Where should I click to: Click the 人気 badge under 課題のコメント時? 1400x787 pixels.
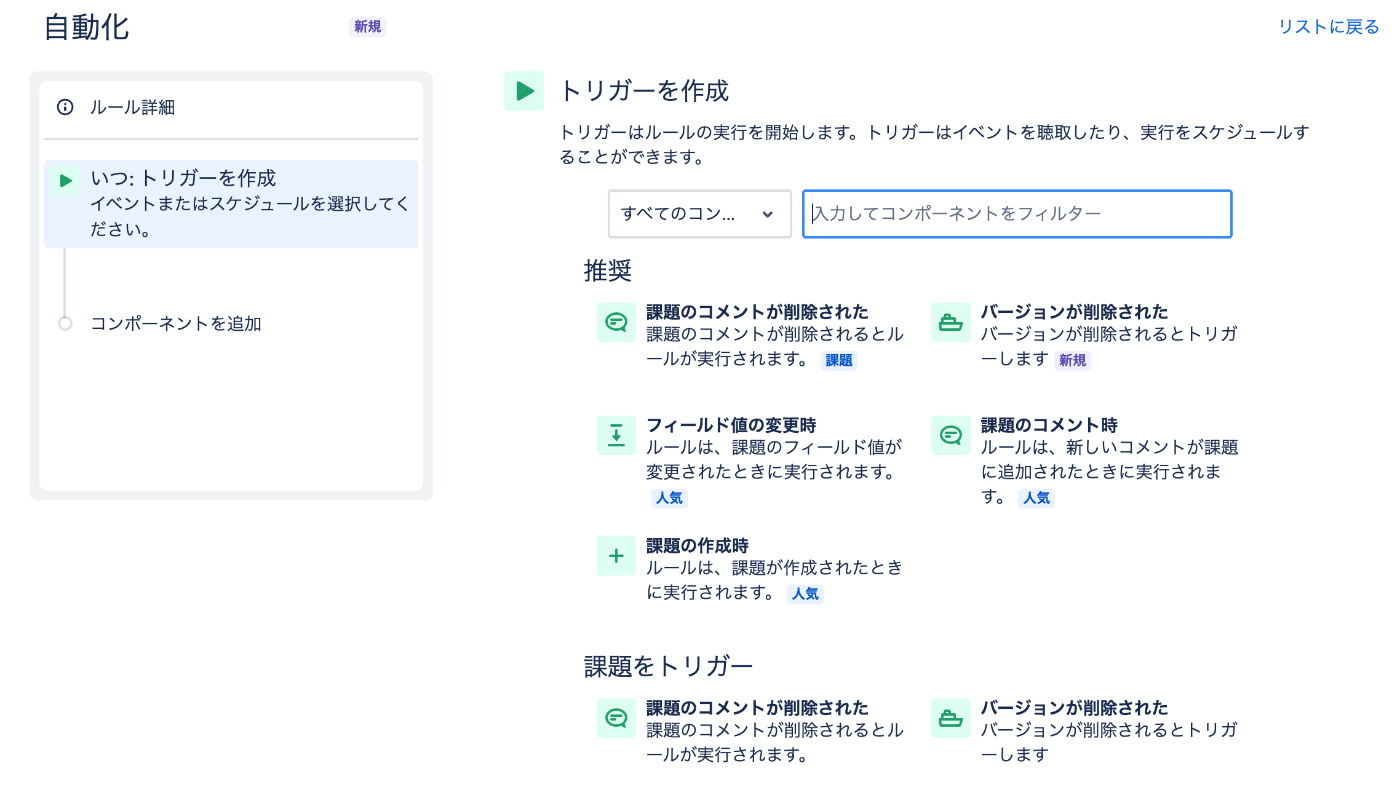pos(1036,498)
